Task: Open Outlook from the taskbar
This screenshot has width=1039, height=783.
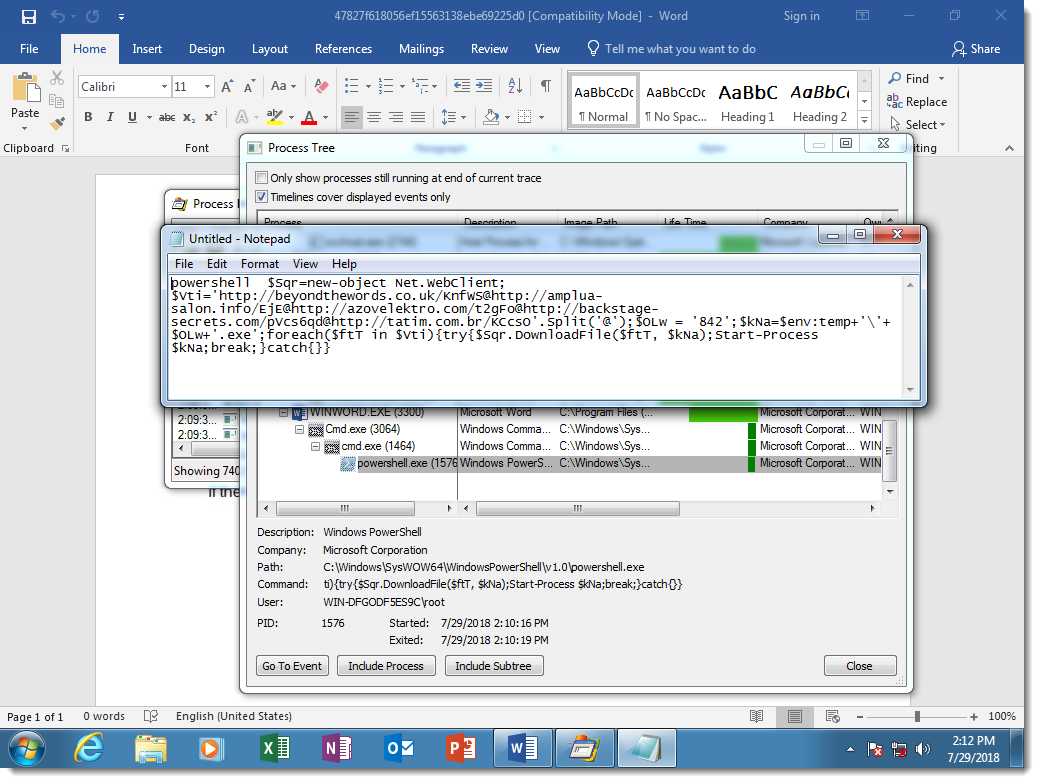Action: (399, 749)
